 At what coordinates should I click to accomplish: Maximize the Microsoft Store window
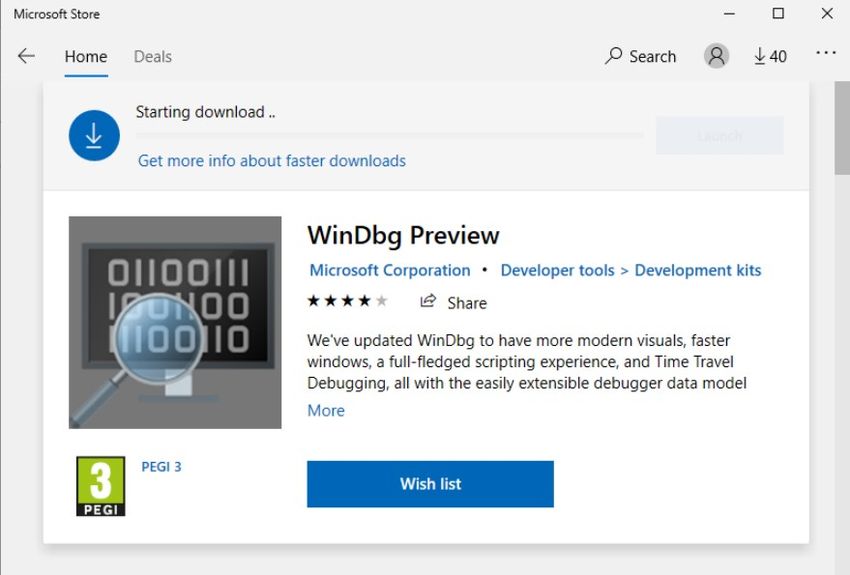(778, 14)
